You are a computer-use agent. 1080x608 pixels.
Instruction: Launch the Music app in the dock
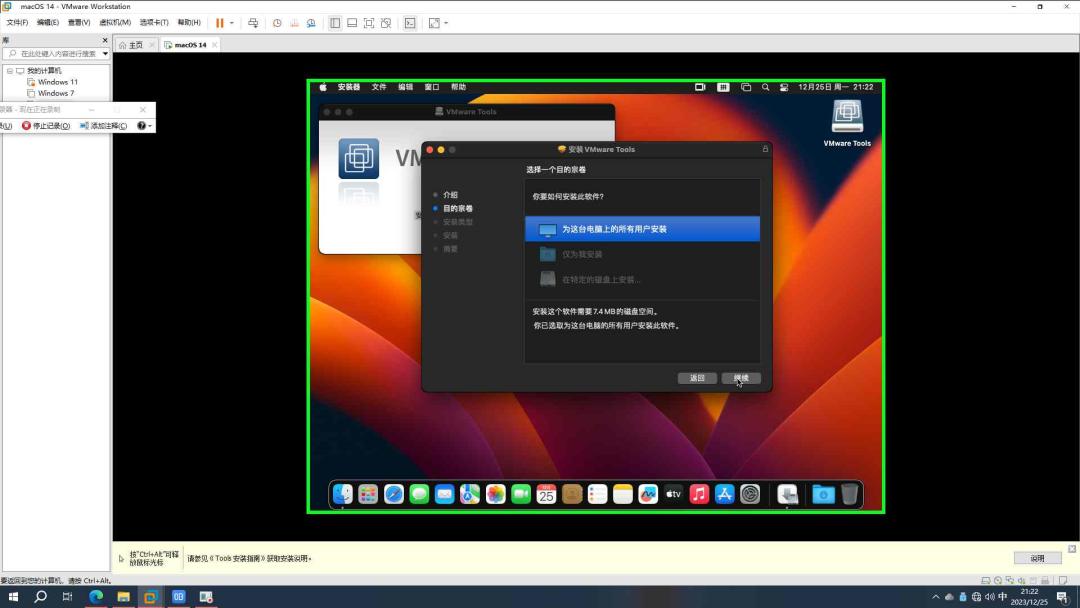698,493
